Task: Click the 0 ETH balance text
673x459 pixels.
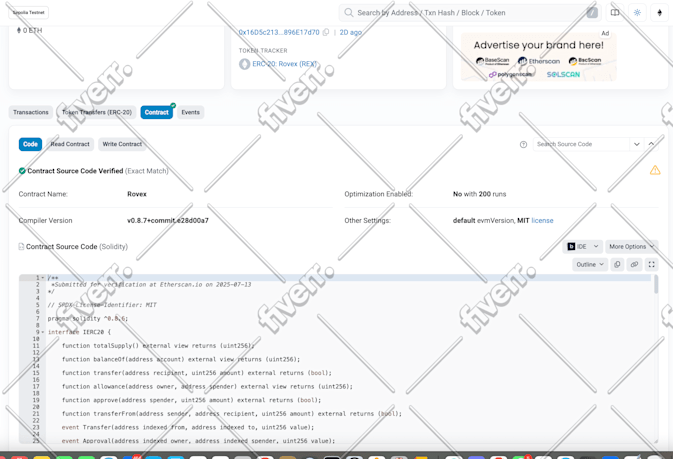Action: 30,30
